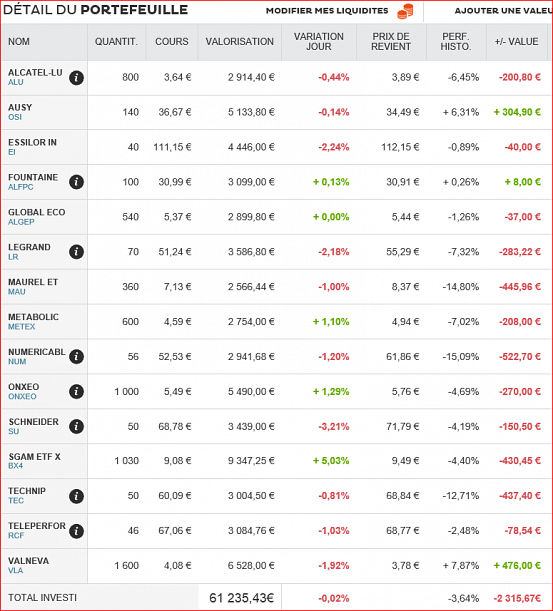Click the -0,02% total daily variation
The height and width of the screenshot is (611, 553).
[x=334, y=598]
